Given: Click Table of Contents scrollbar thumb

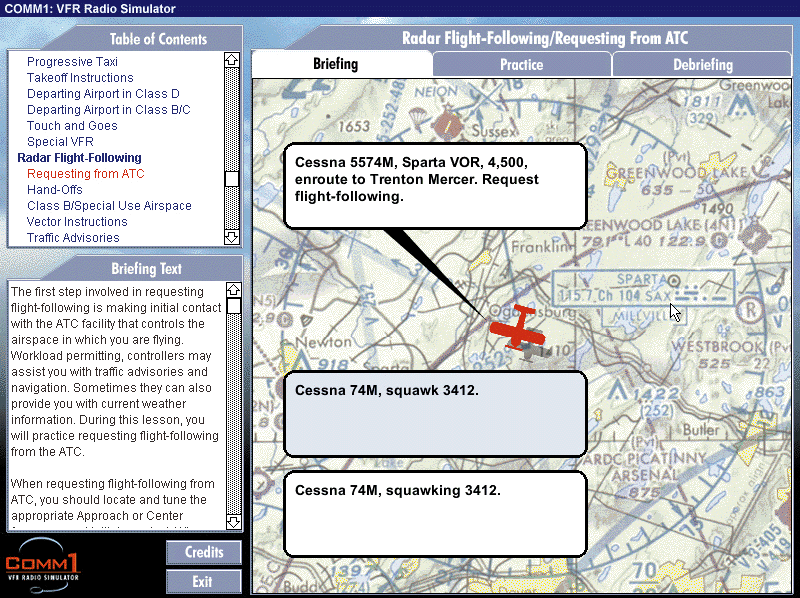Looking at the screenshot, I should click(232, 179).
